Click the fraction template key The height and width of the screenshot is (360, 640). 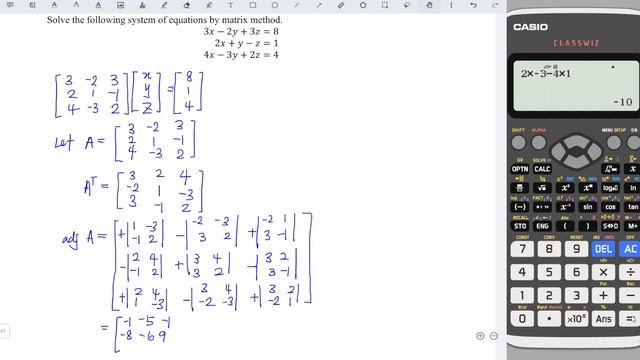520,188
